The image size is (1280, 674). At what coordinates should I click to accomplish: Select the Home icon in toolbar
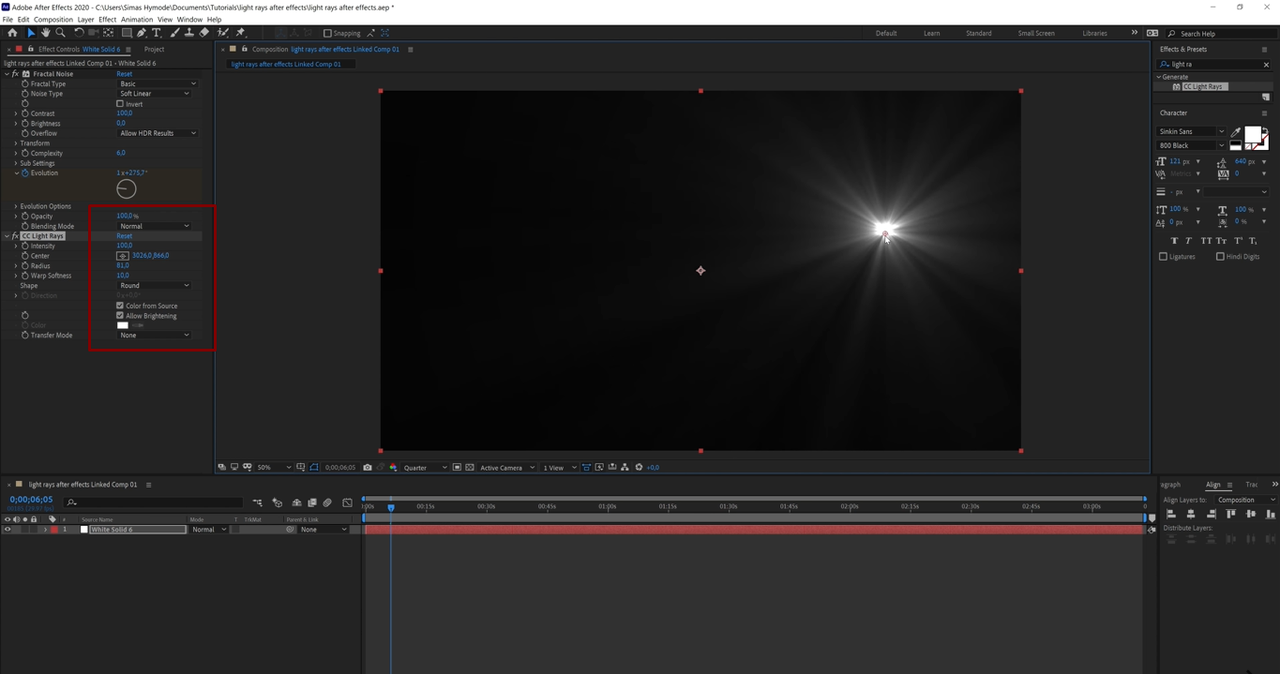[x=12, y=33]
